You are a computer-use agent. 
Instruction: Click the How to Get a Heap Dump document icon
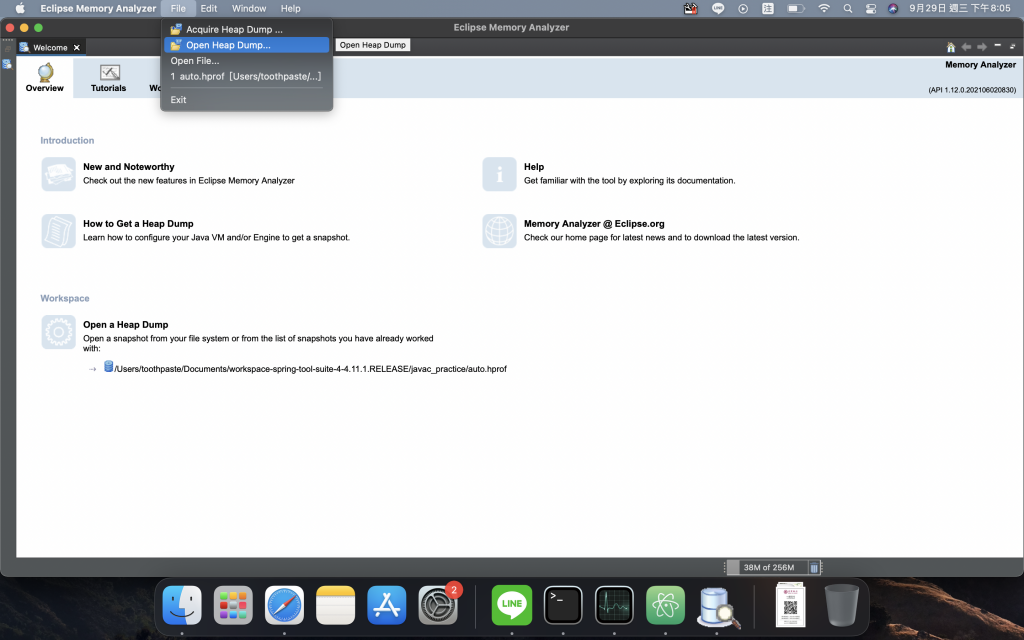tap(58, 231)
